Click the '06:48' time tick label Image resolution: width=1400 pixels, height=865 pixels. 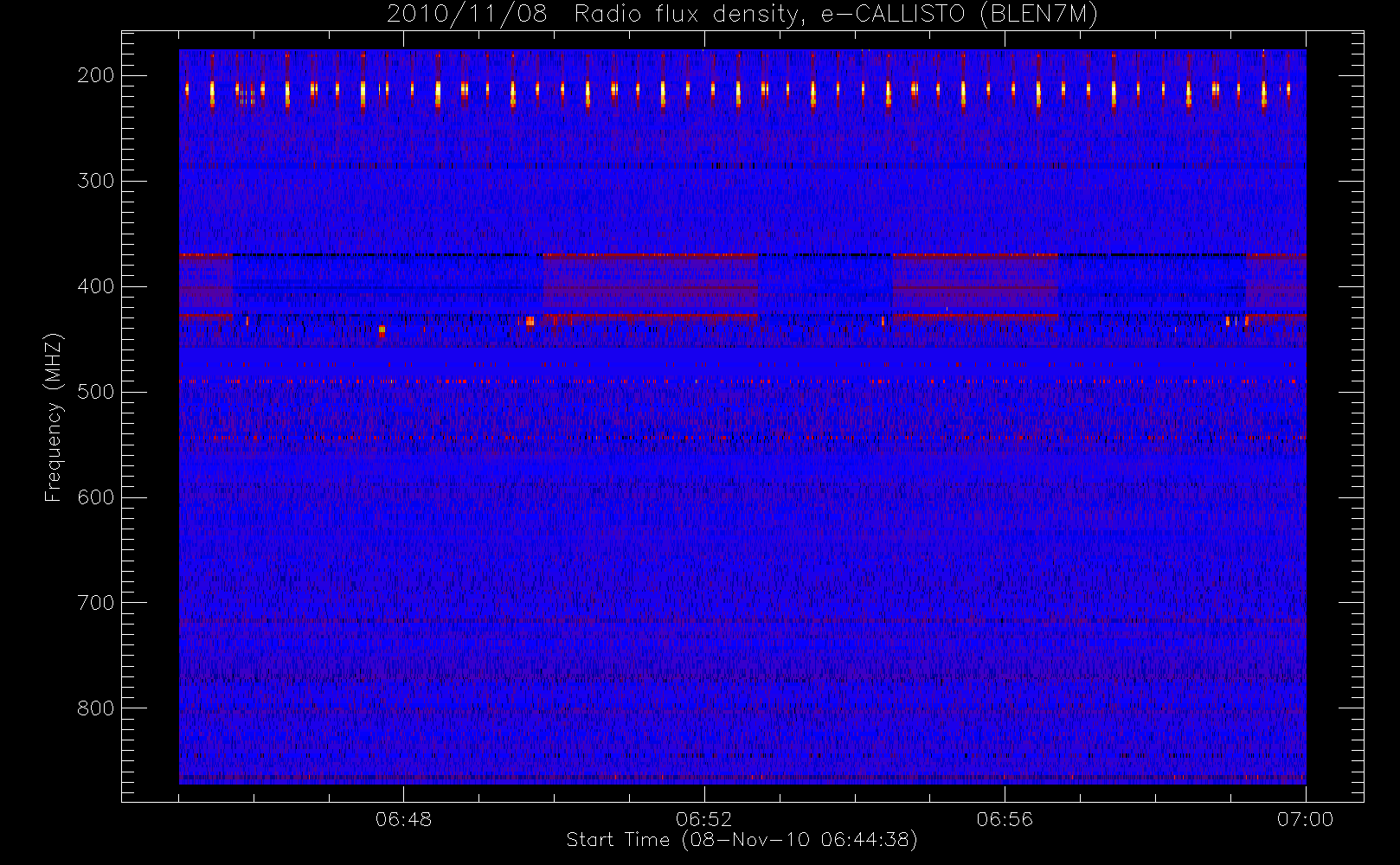(403, 819)
